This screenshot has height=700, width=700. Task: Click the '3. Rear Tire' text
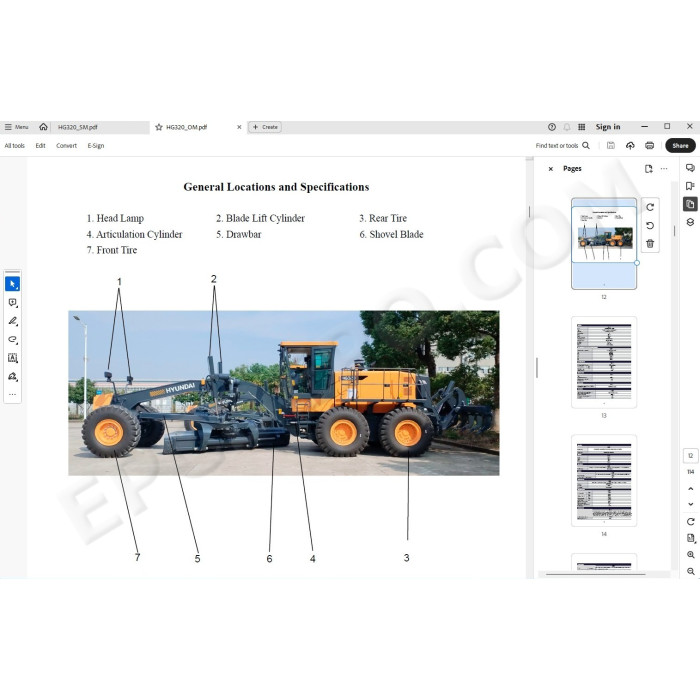pos(383,218)
